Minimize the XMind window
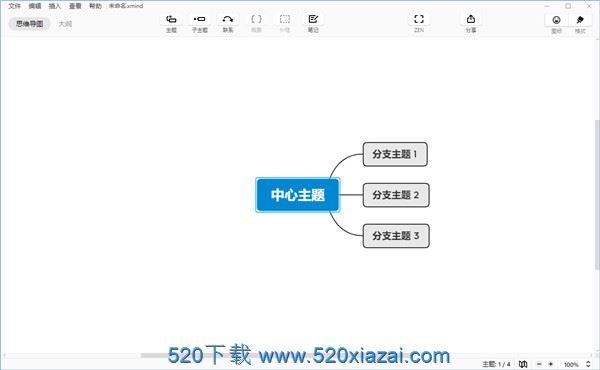The height and width of the screenshot is (370, 600). click(547, 6)
